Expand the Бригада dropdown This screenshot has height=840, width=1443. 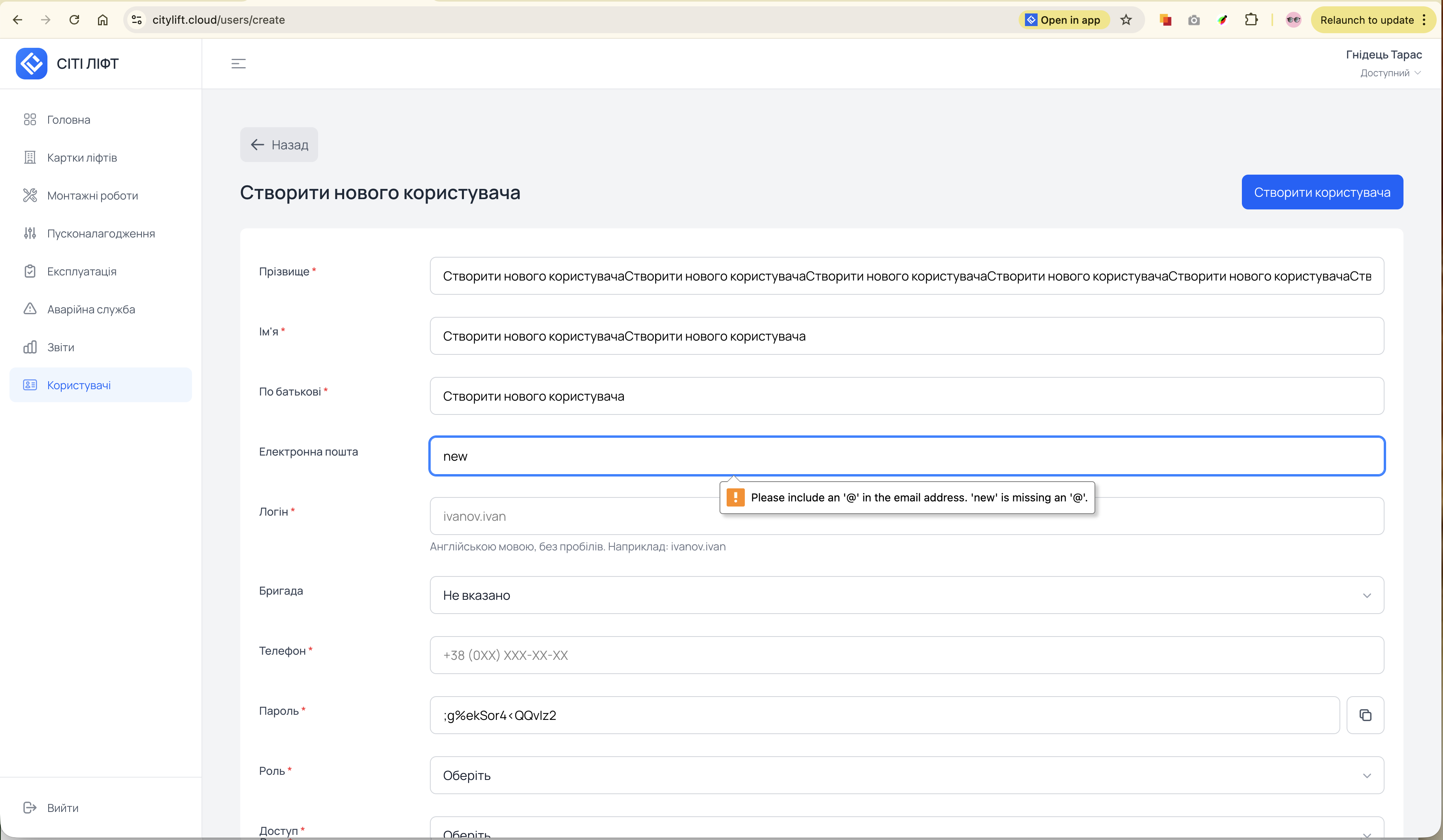tap(906, 595)
